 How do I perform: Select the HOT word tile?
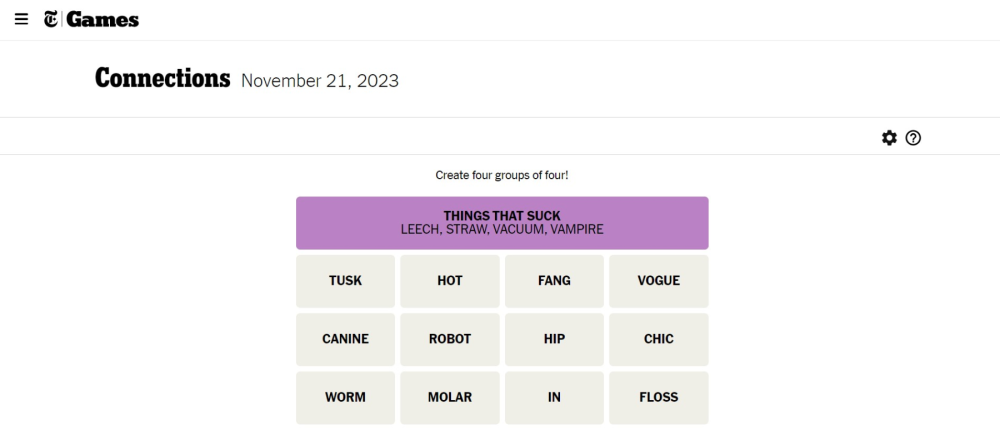[x=450, y=281]
